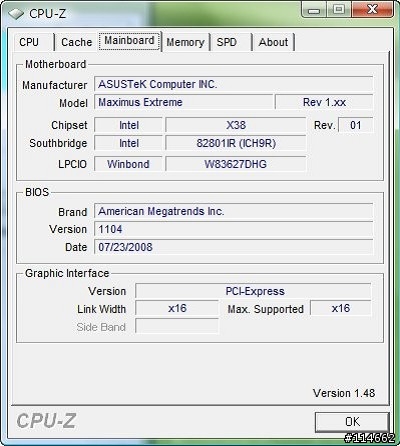Select the W83627DHG LPCIO value

236,164
